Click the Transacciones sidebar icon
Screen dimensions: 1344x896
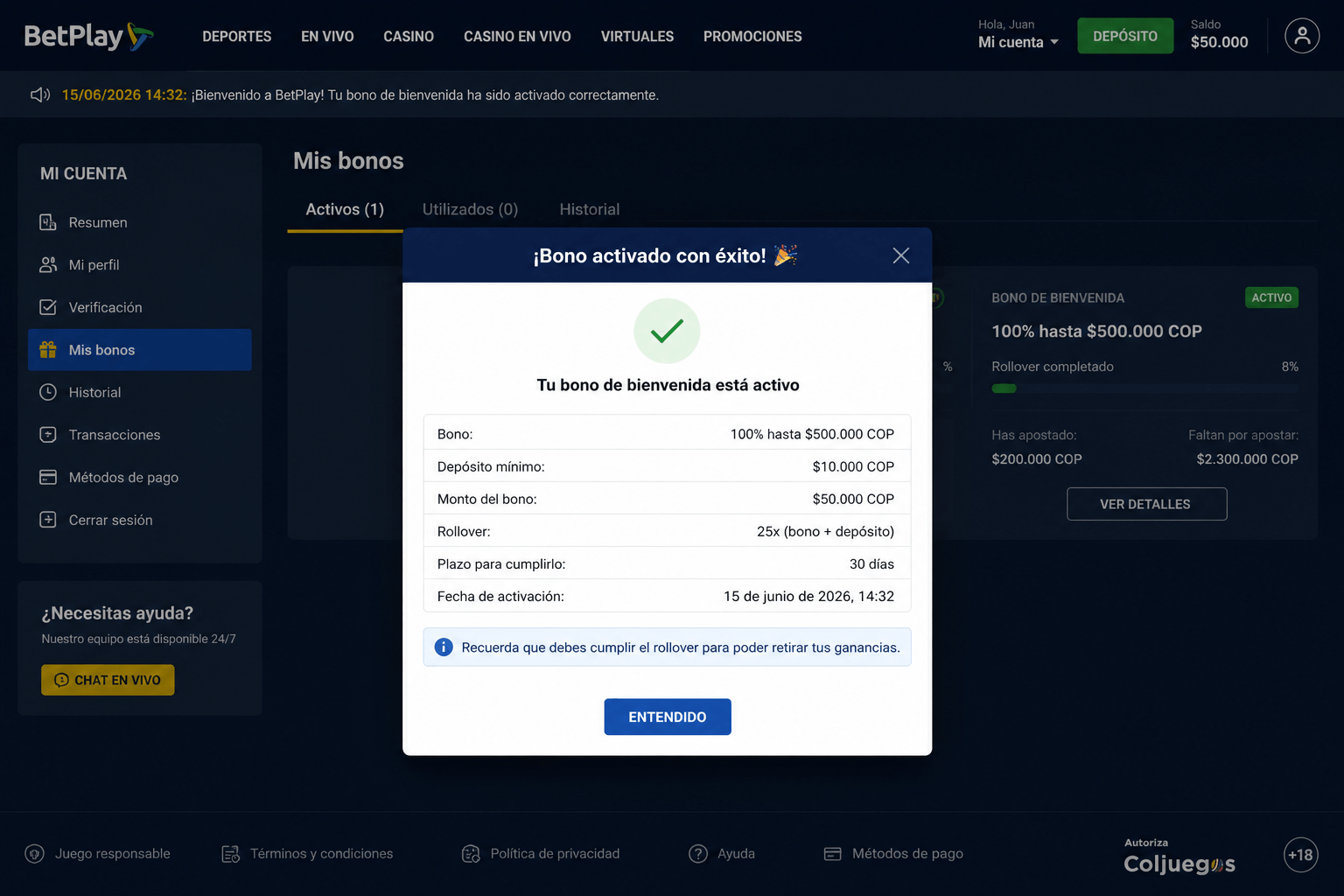(x=48, y=435)
